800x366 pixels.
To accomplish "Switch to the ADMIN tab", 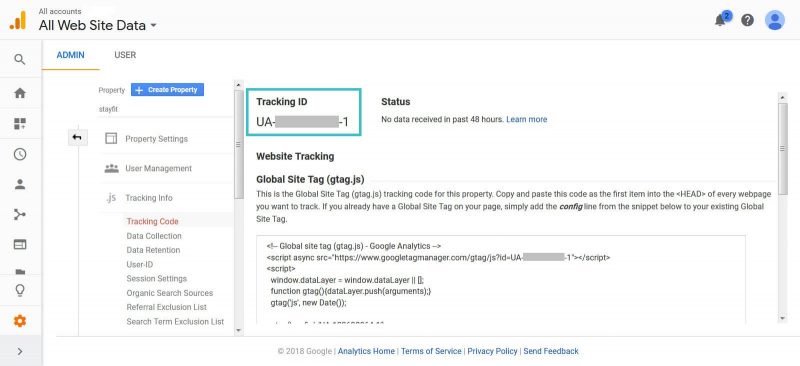I will (70, 55).
